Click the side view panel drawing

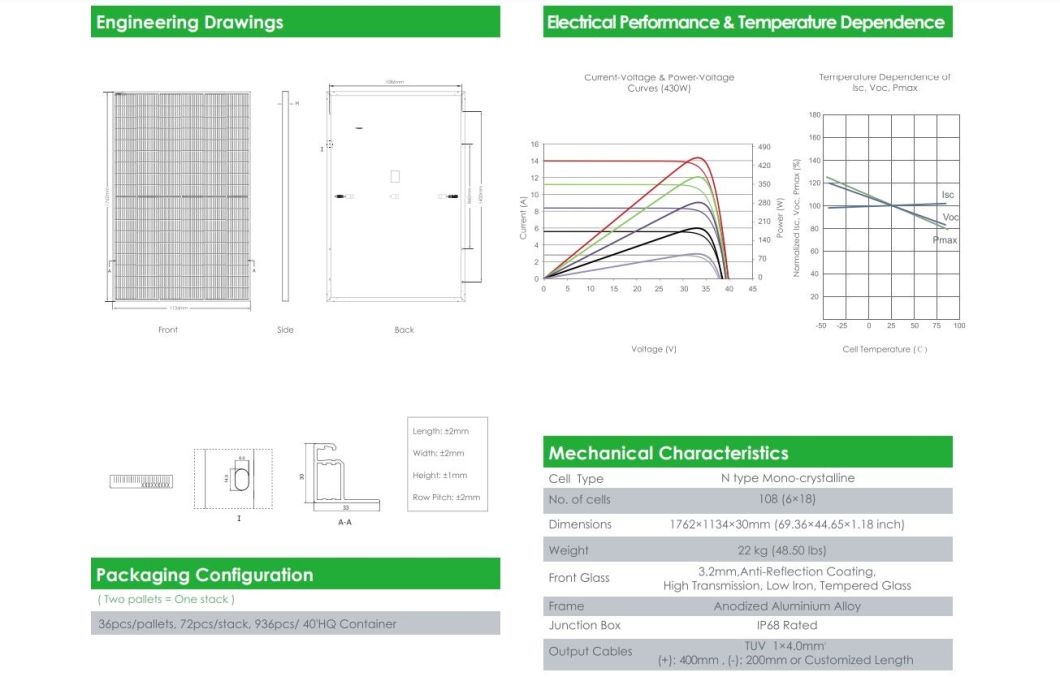pyautogui.click(x=286, y=198)
